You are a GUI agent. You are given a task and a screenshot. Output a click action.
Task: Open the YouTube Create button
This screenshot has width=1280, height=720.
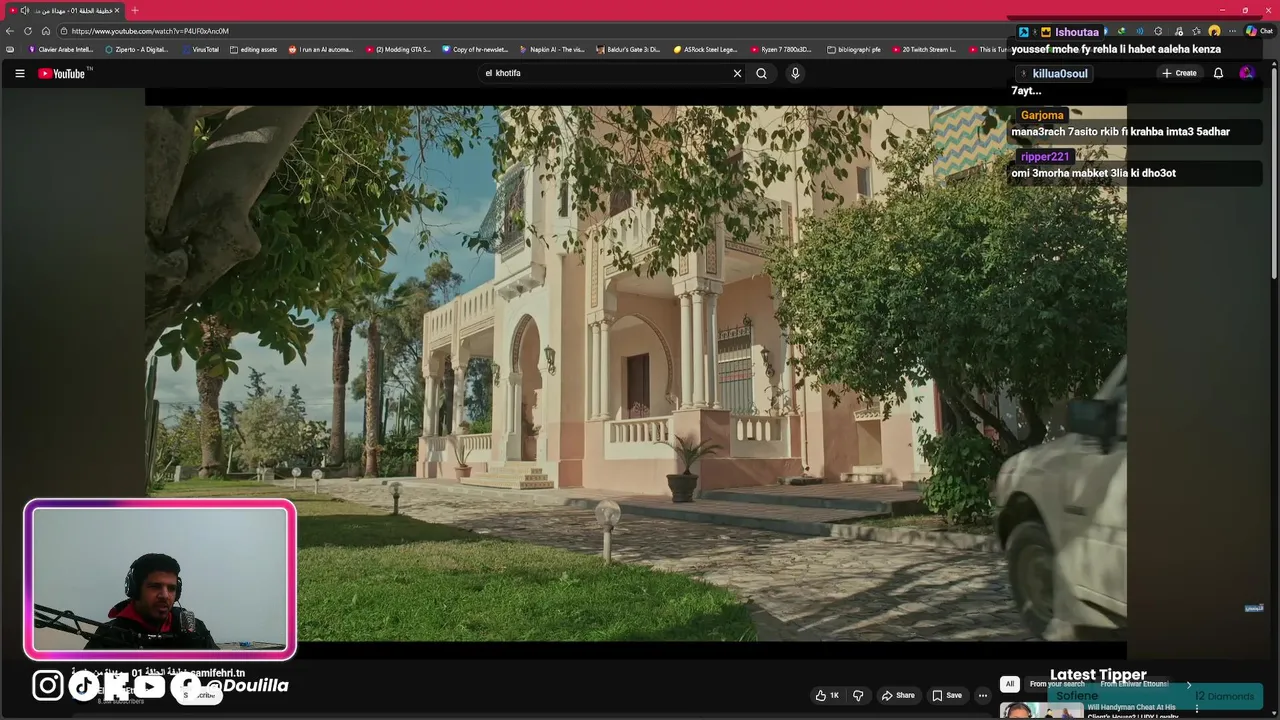(1179, 73)
